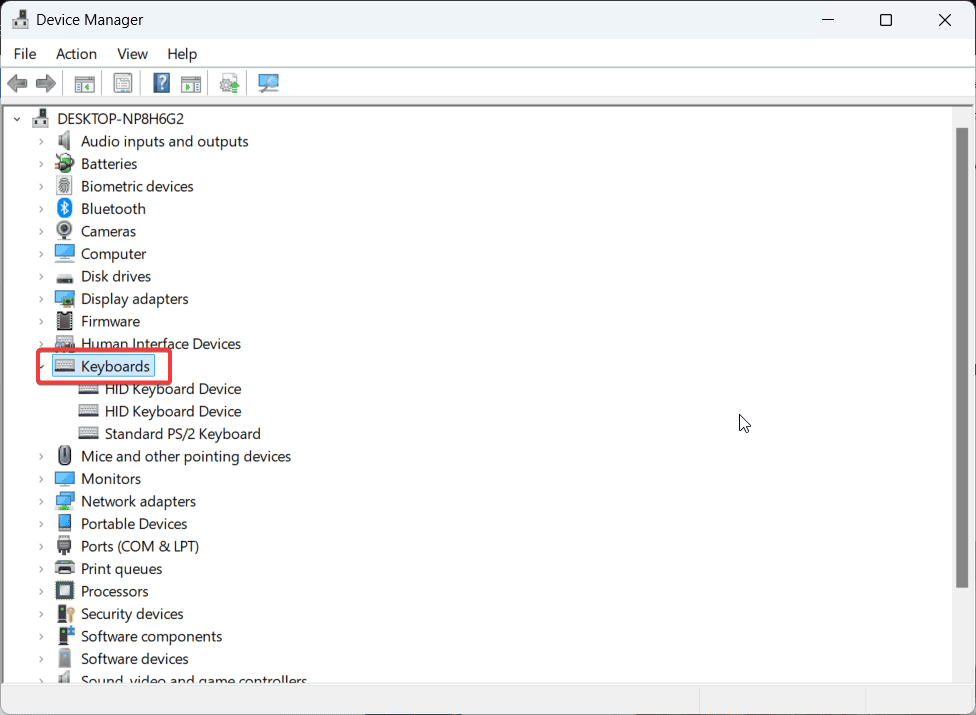Expand the Bluetooth category chevron
Screen dimensions: 976x715
(41, 209)
